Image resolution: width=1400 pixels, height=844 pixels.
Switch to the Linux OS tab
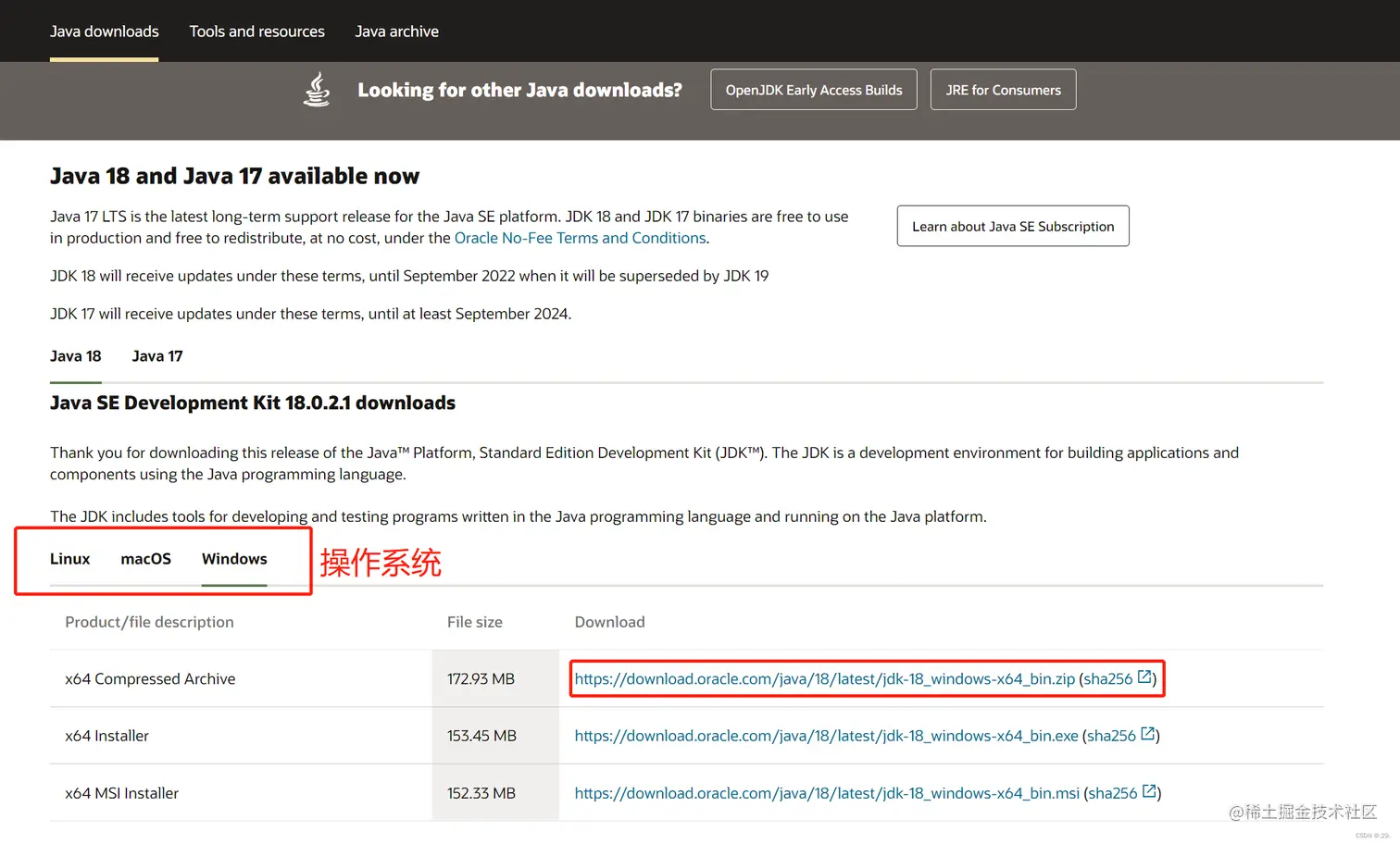coord(70,559)
